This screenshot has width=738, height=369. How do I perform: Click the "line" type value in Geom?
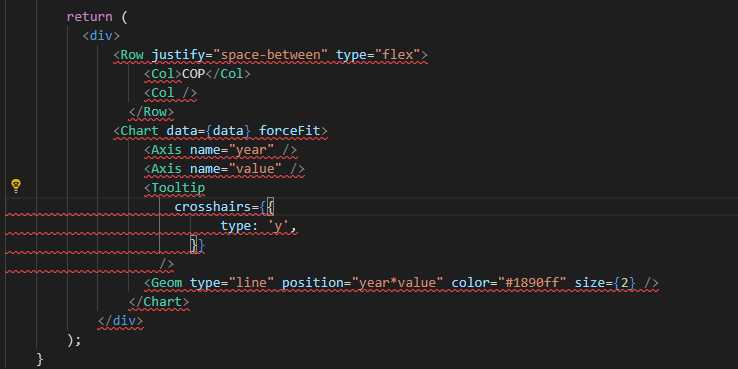[x=251, y=283]
